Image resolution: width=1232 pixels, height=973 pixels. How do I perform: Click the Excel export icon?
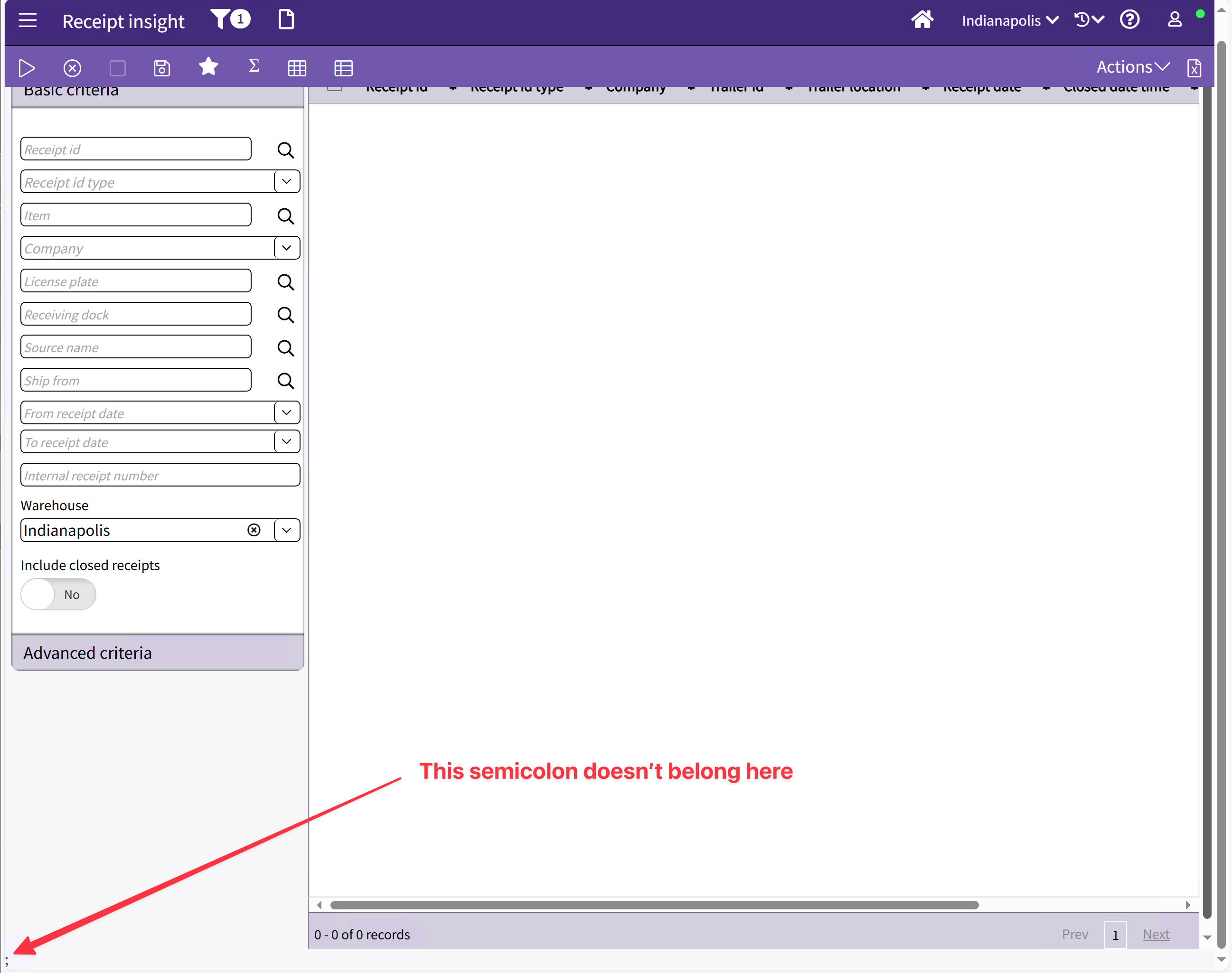point(1194,68)
